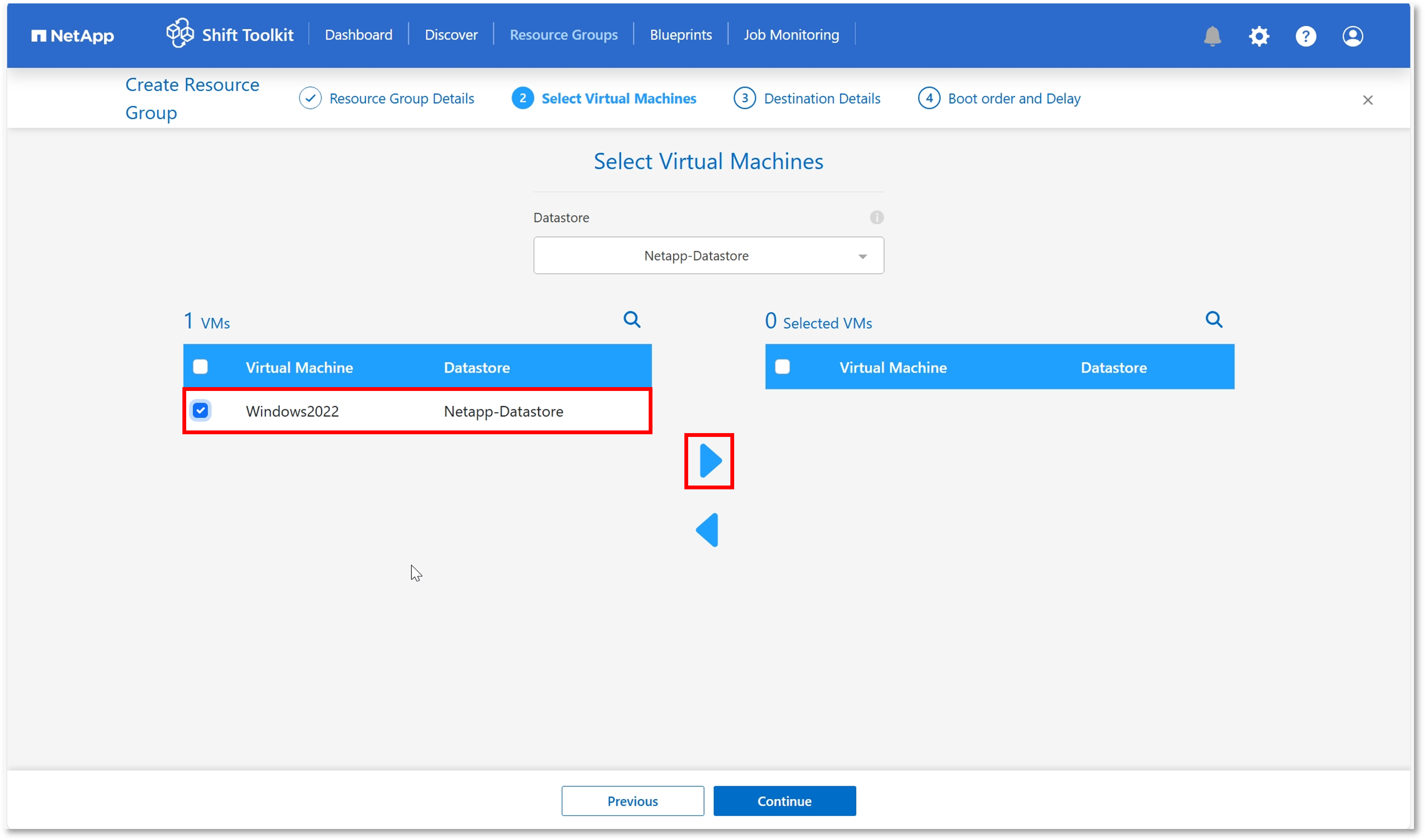Viewport: 1425px width, 840px height.
Task: Click the Resource Group Details checkmark icon
Action: click(310, 98)
